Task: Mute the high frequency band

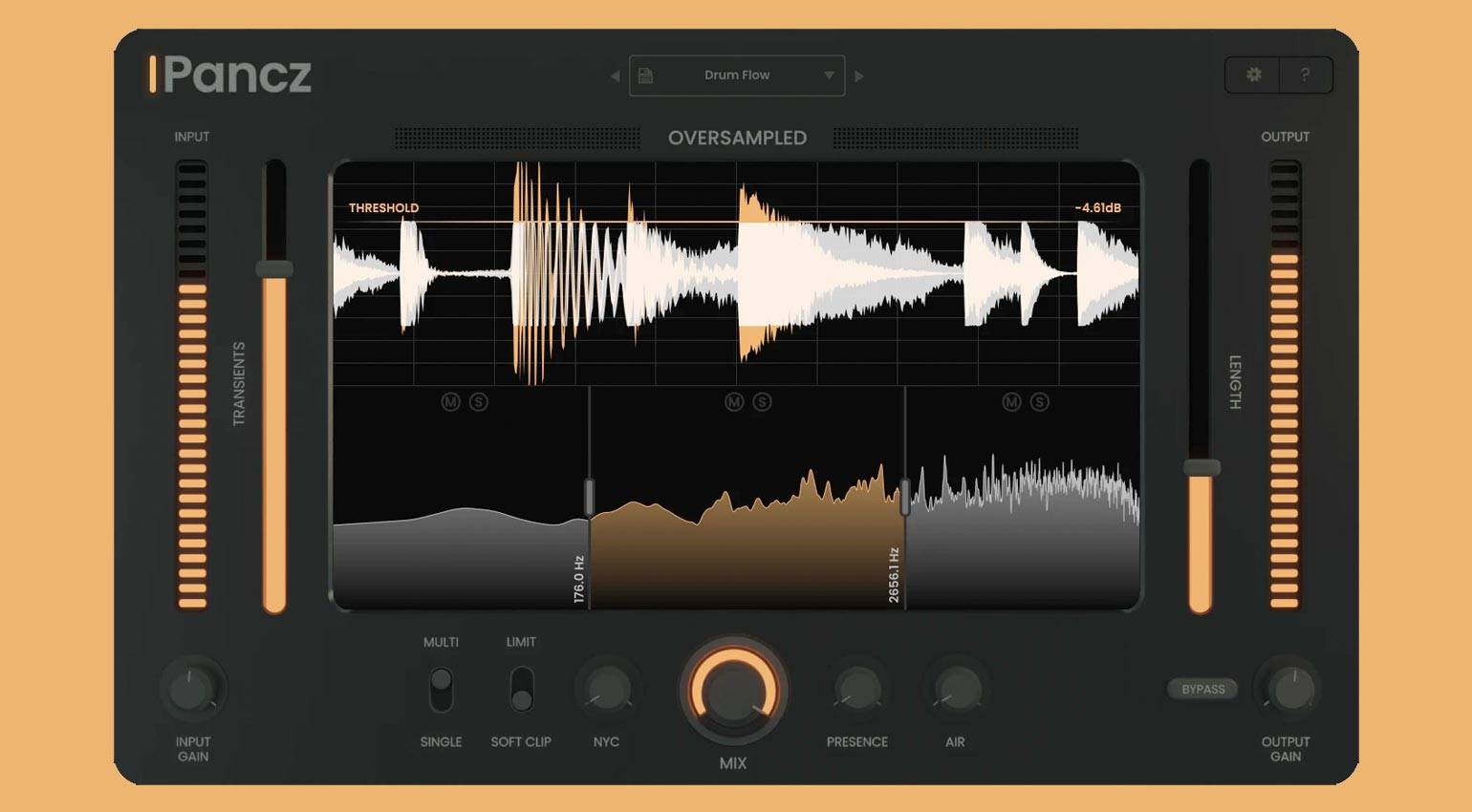Action: click(x=1011, y=402)
